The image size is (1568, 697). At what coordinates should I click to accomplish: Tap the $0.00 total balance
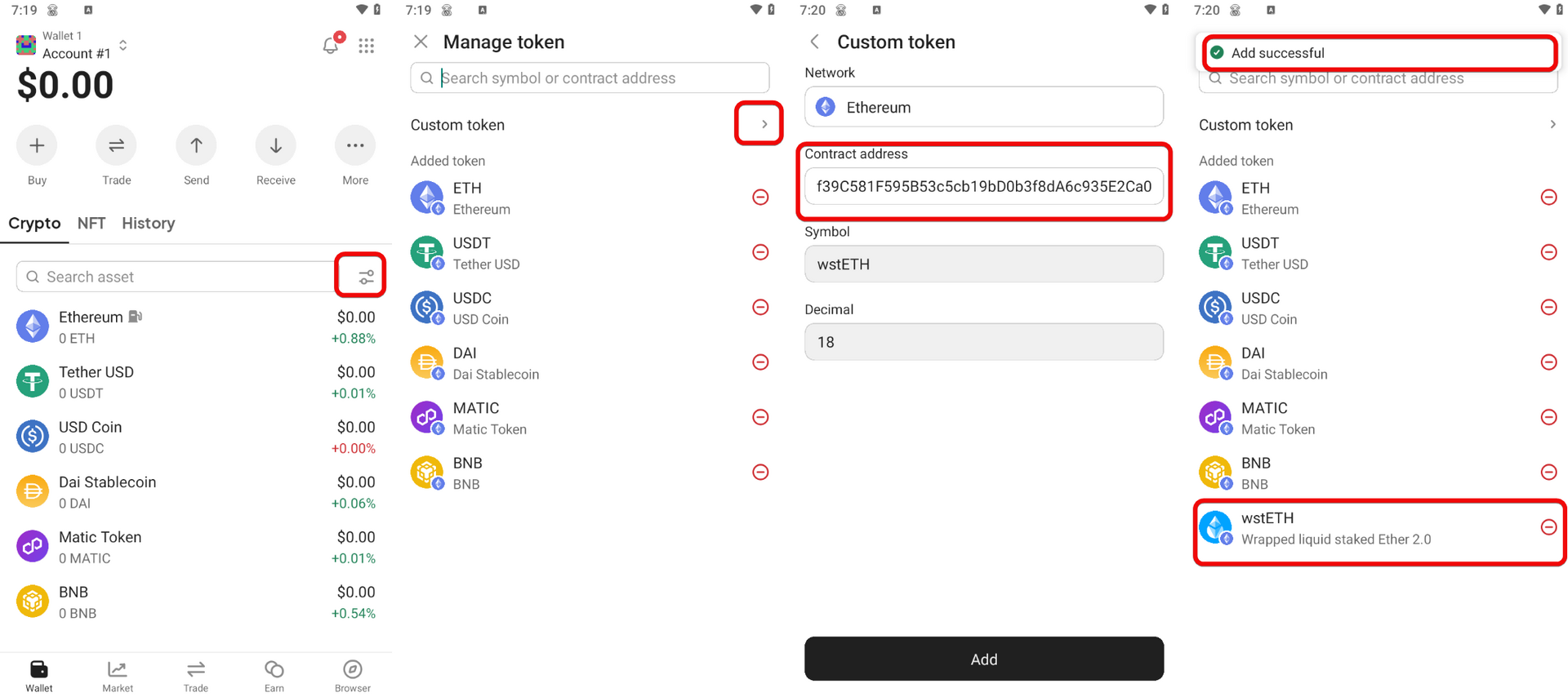65,85
